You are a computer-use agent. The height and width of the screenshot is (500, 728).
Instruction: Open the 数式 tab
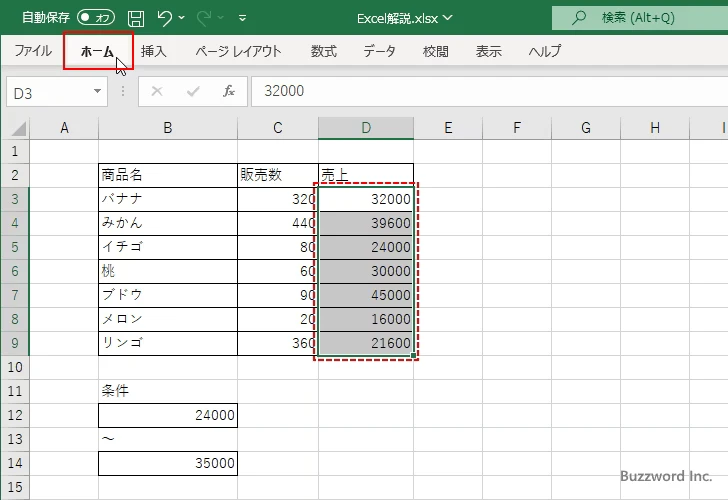pos(324,51)
